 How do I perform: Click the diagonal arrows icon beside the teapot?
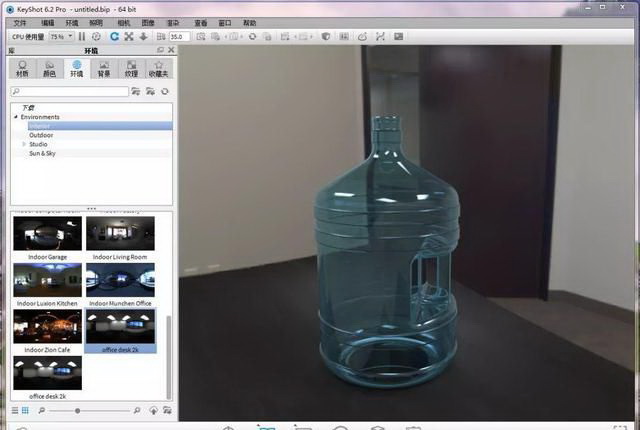[380, 37]
